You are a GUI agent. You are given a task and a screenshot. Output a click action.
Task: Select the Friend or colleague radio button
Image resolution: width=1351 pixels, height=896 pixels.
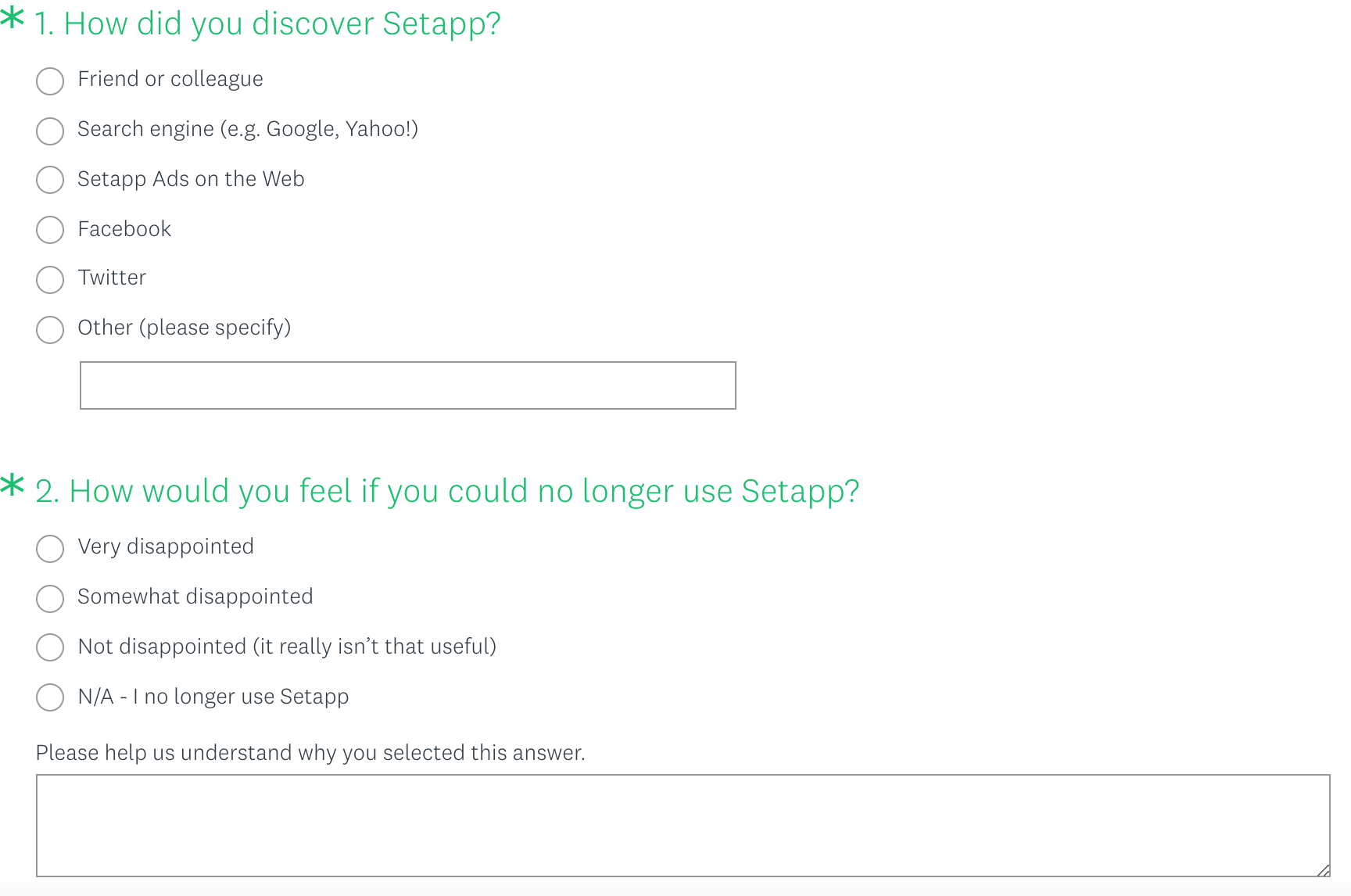point(50,81)
